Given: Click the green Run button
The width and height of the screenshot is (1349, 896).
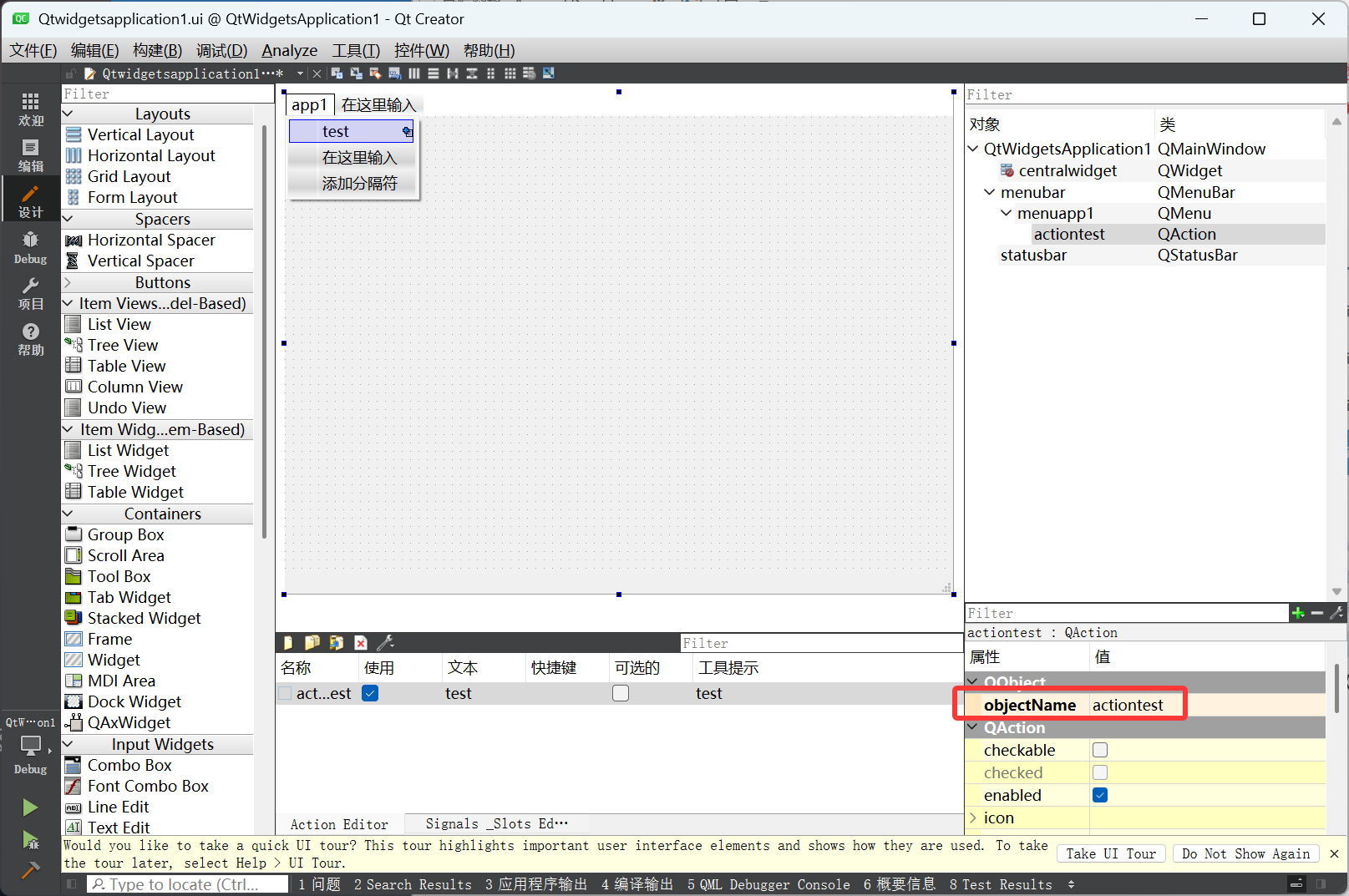Looking at the screenshot, I should point(30,807).
